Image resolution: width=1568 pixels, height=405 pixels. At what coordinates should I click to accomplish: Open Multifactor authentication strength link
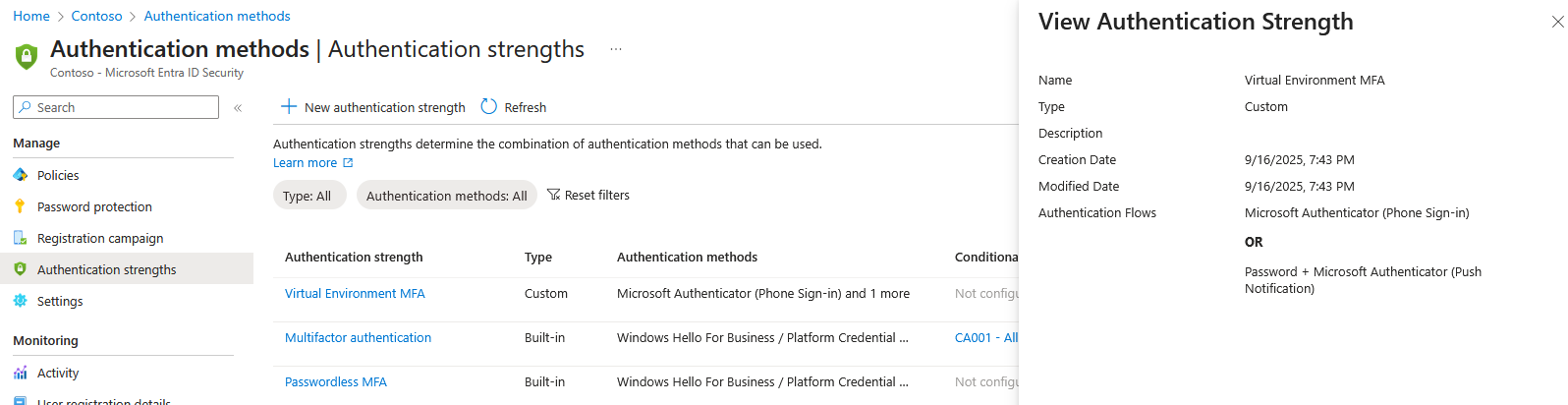click(358, 337)
